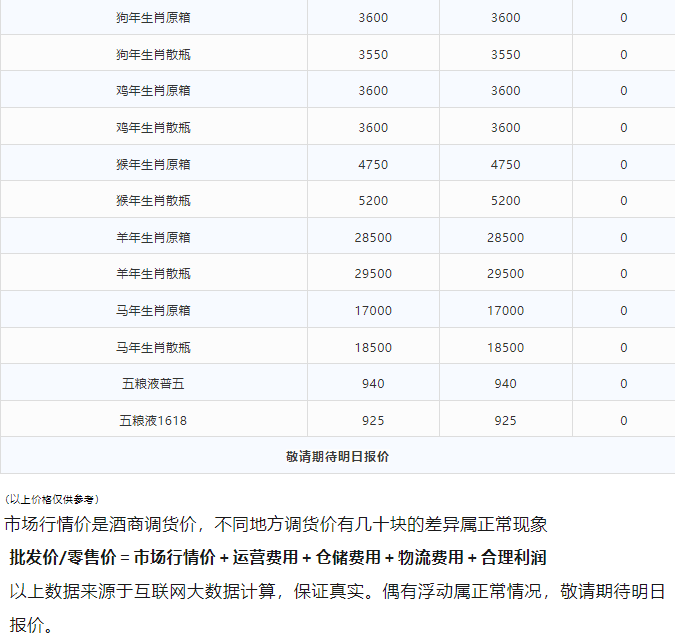
Task: Select the 0 change cell in 羊年生肖原箱 row
Action: pos(624,238)
